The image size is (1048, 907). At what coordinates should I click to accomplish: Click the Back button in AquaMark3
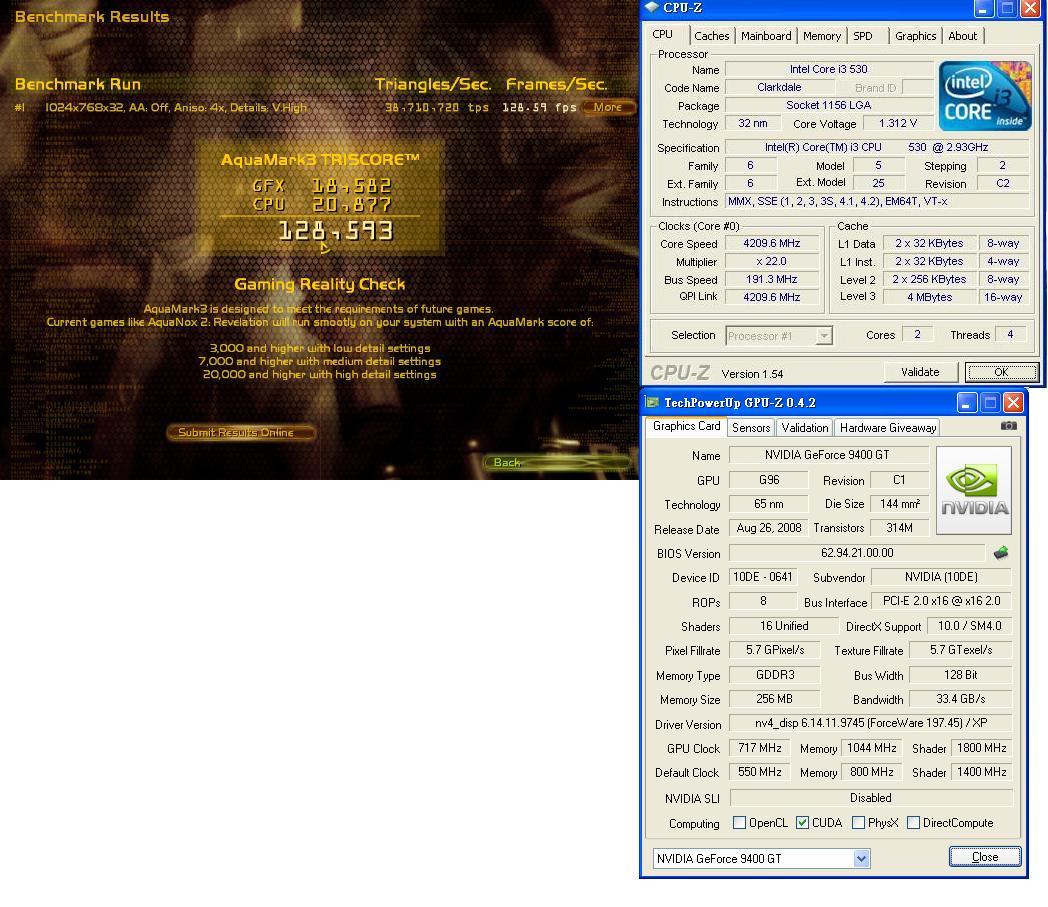coord(556,463)
